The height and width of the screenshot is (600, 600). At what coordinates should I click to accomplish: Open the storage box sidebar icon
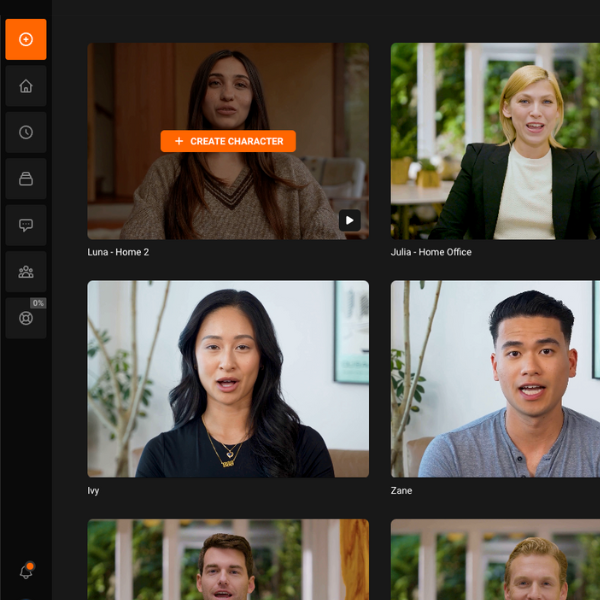(26, 179)
